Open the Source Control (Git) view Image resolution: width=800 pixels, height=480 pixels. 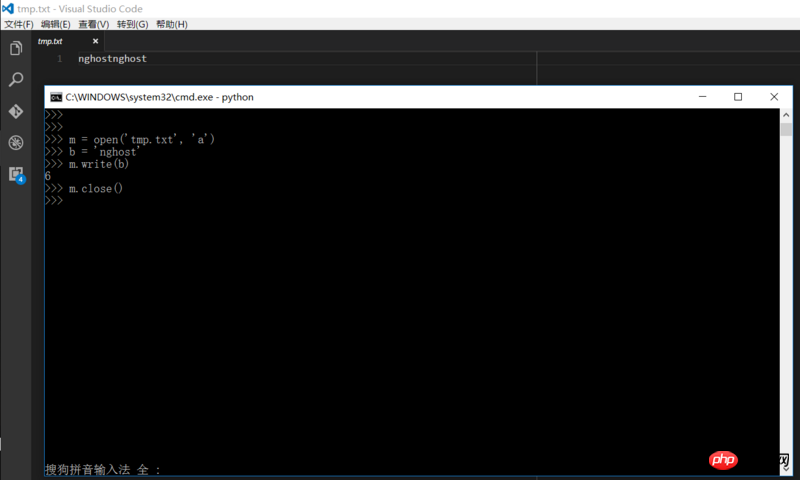(16, 111)
